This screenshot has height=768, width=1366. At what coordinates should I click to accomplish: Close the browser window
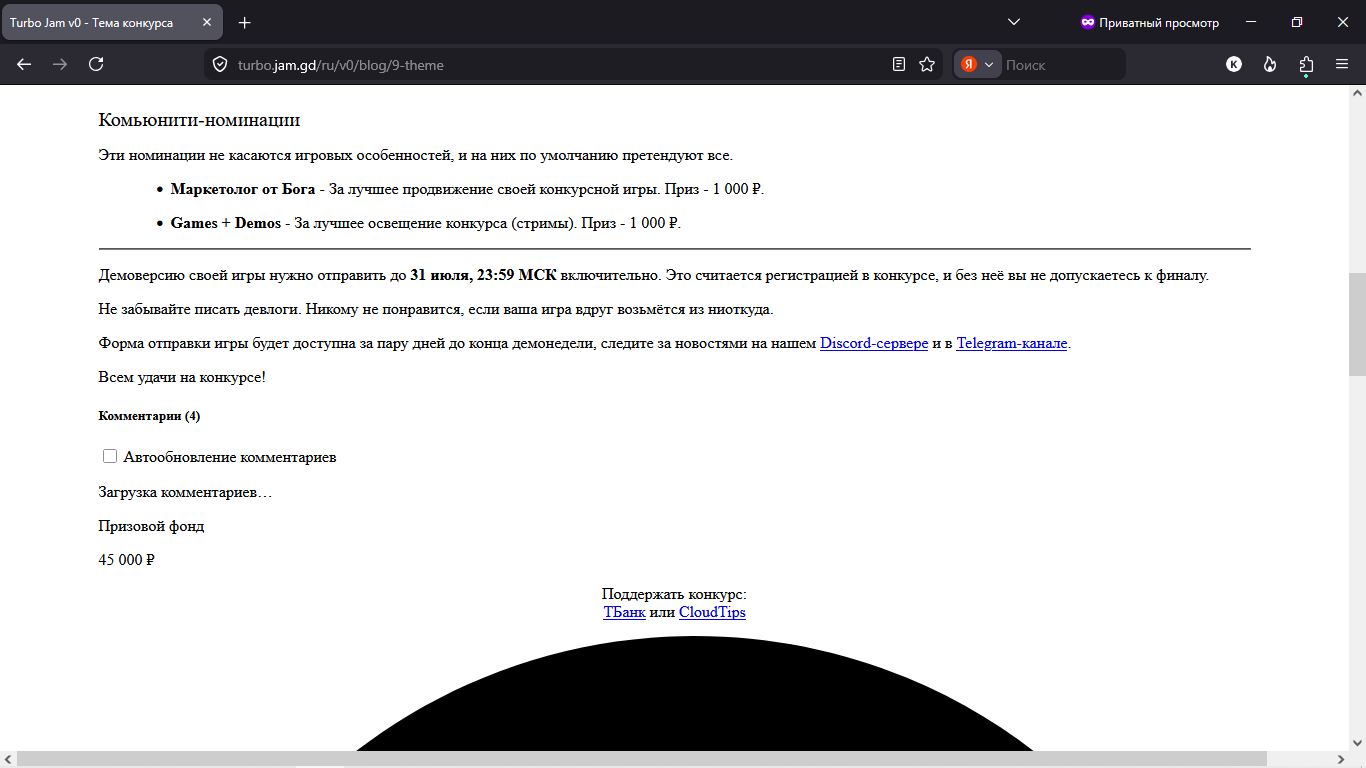tap(1342, 22)
